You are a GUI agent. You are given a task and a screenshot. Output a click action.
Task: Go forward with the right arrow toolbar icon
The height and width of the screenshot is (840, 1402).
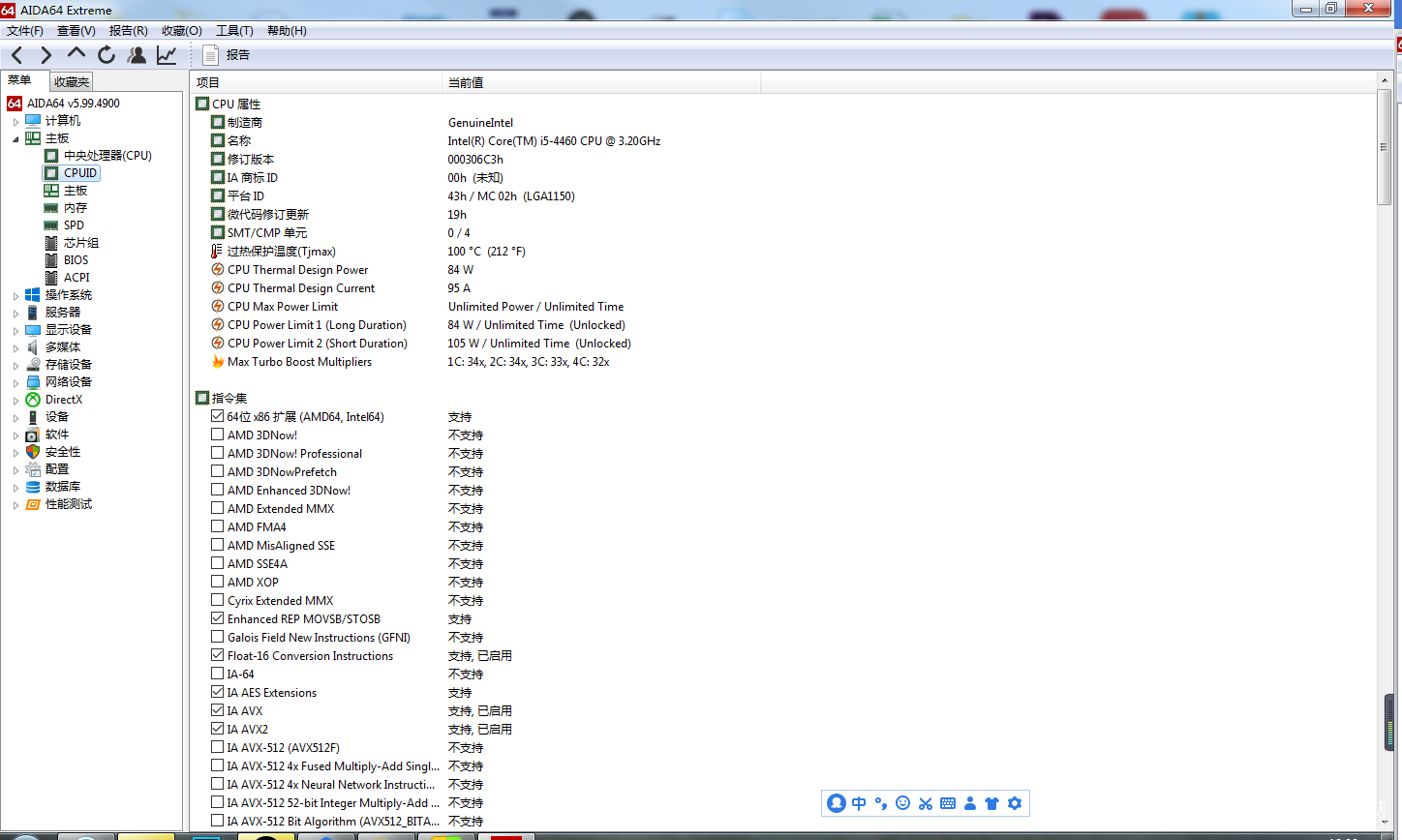click(x=46, y=55)
